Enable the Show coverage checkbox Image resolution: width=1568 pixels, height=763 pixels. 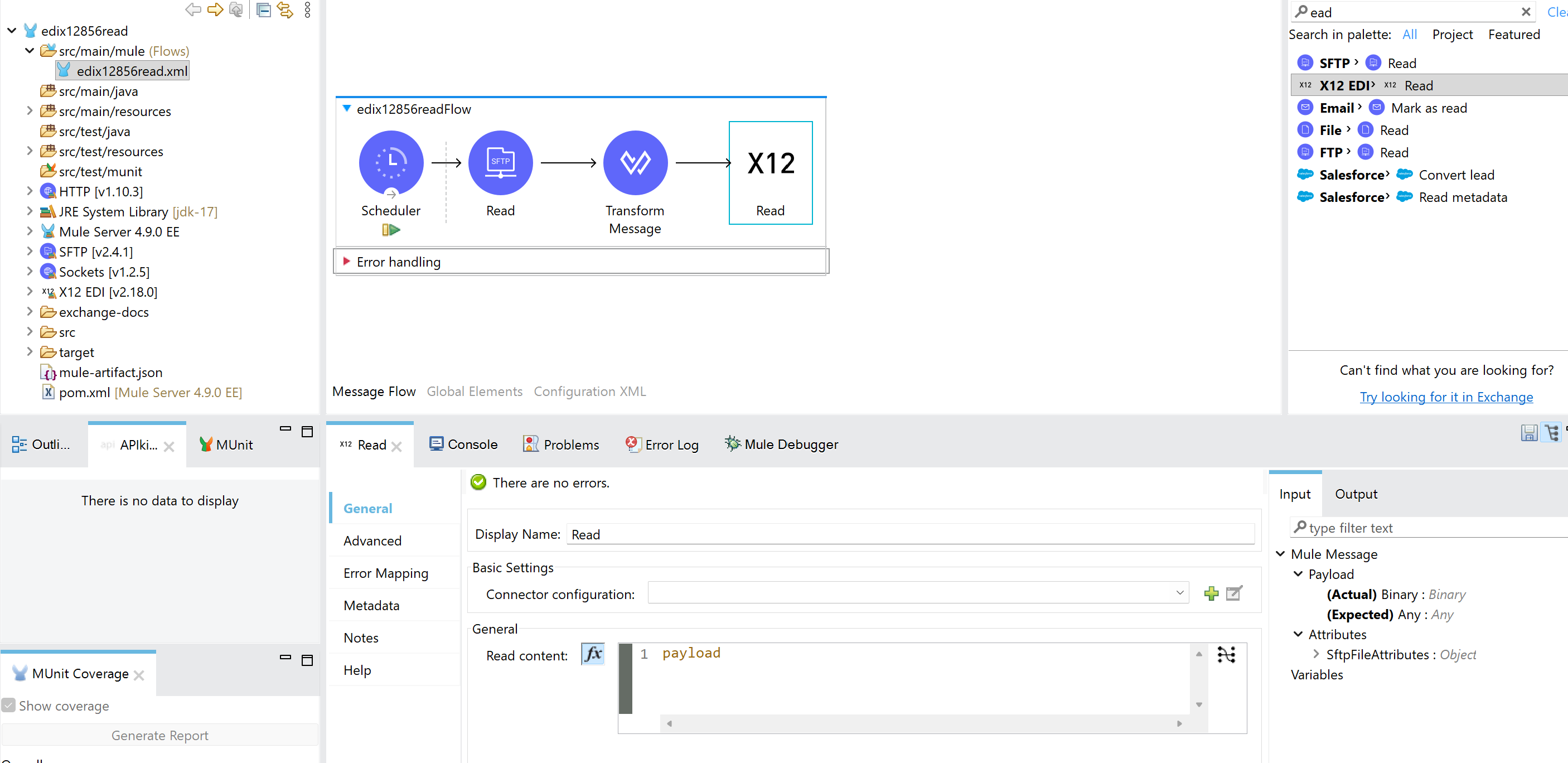[x=8, y=704]
